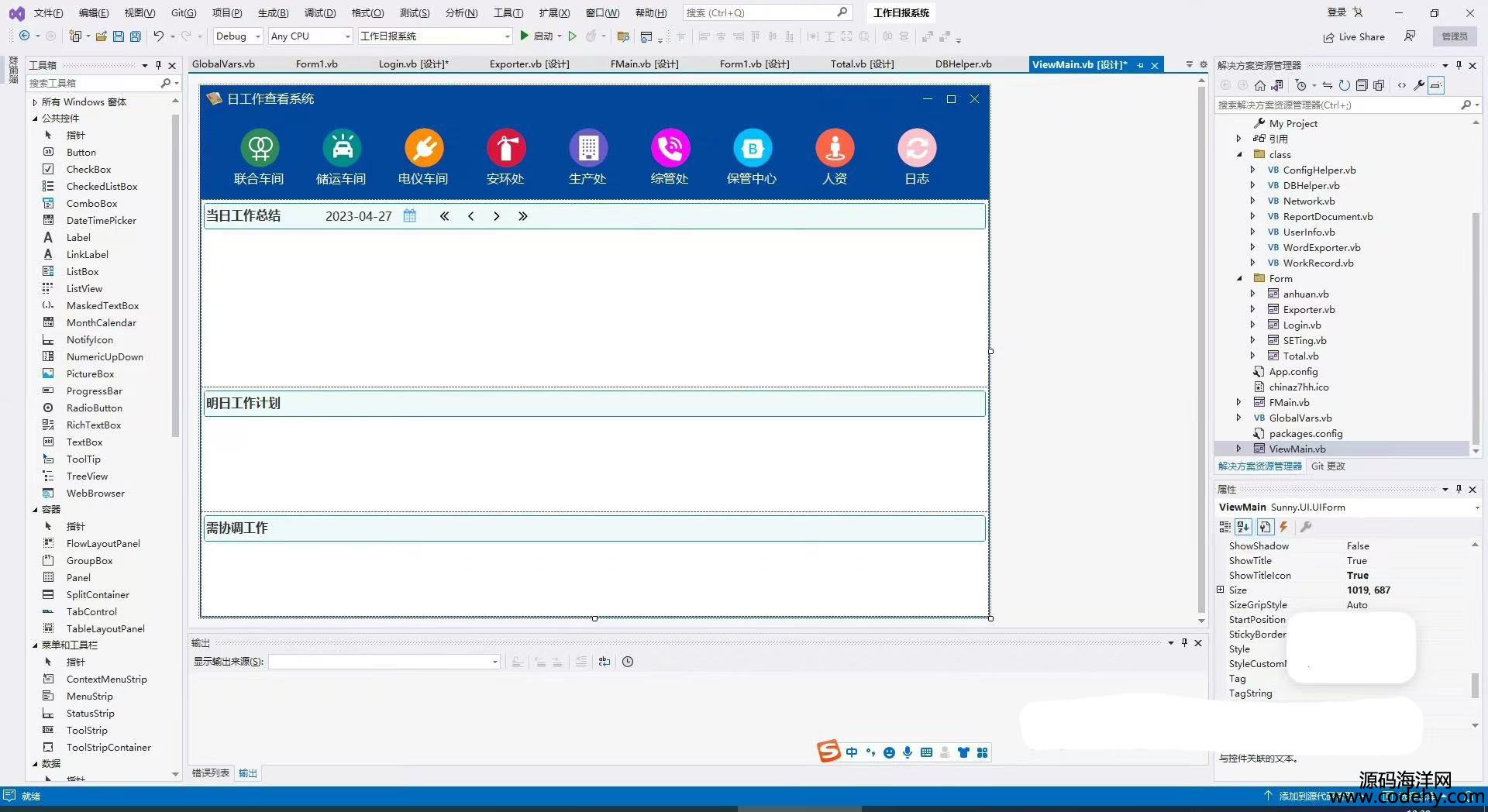The width and height of the screenshot is (1488, 812).
Task: Click the 管理员 button
Action: (x=1455, y=36)
